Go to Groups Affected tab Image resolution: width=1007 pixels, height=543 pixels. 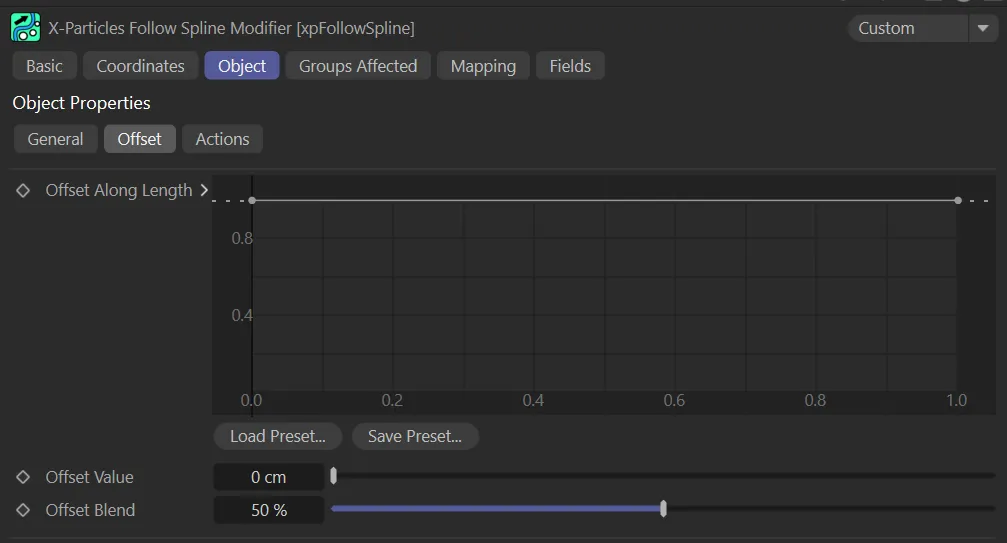coord(358,66)
